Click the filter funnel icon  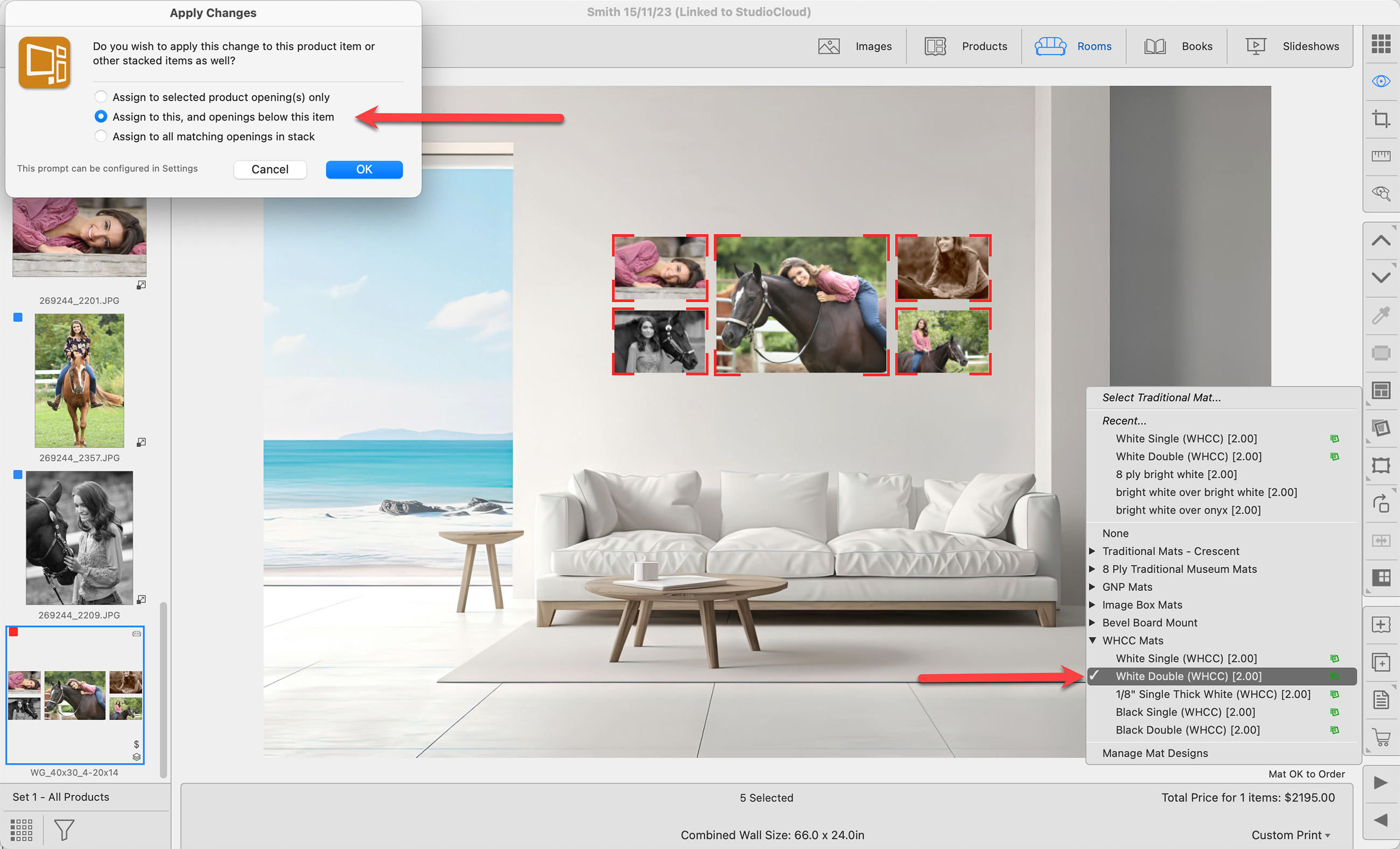point(64,830)
